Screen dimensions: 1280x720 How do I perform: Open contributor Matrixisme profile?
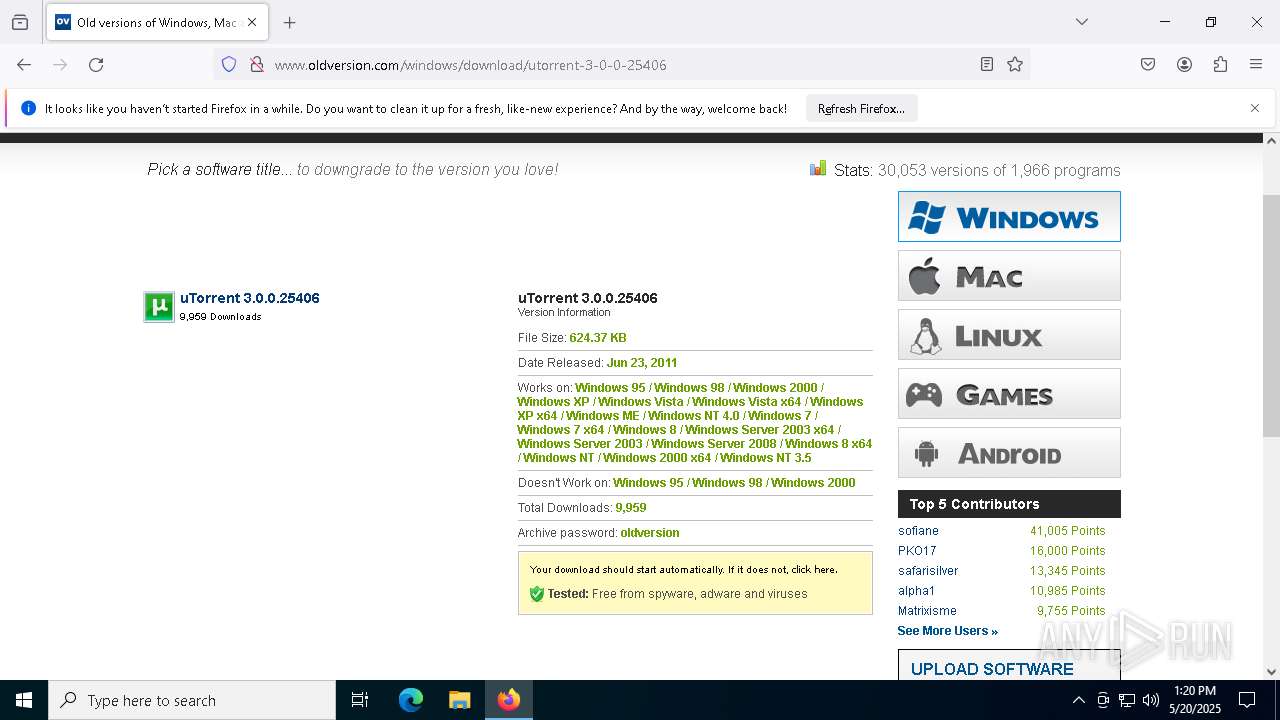click(927, 611)
